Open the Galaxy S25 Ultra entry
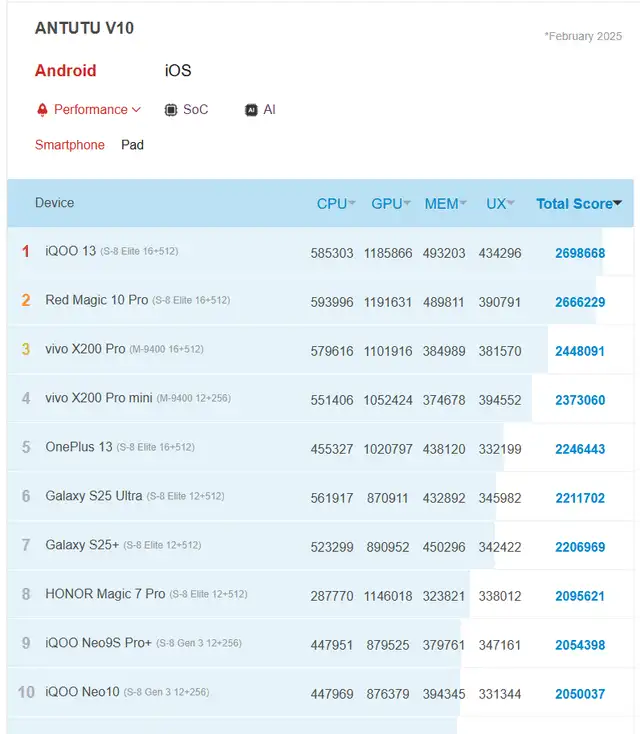Screen dimensions: 640x734 [x=94, y=496]
